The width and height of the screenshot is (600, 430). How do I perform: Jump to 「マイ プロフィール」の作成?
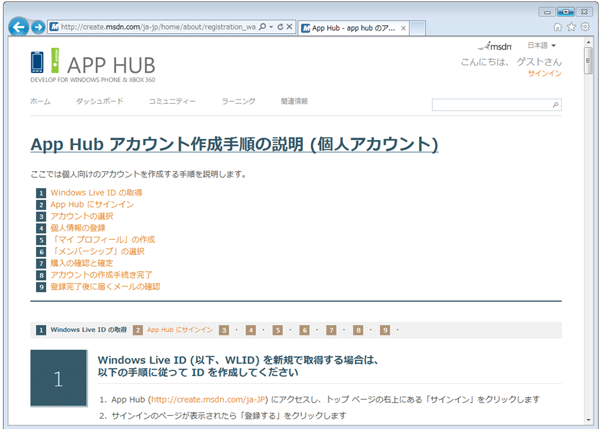click(103, 240)
